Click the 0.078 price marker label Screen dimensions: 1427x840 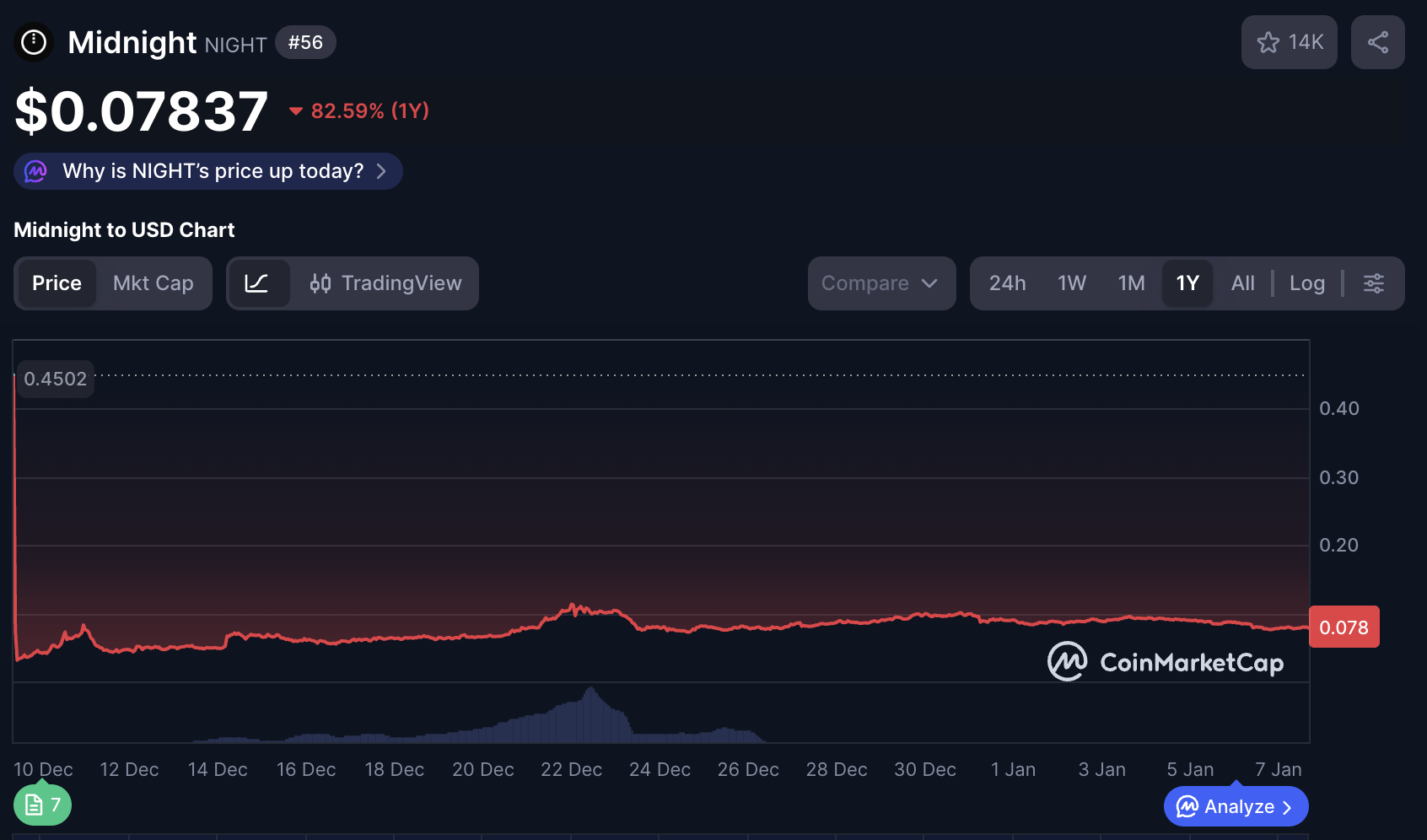coord(1344,627)
